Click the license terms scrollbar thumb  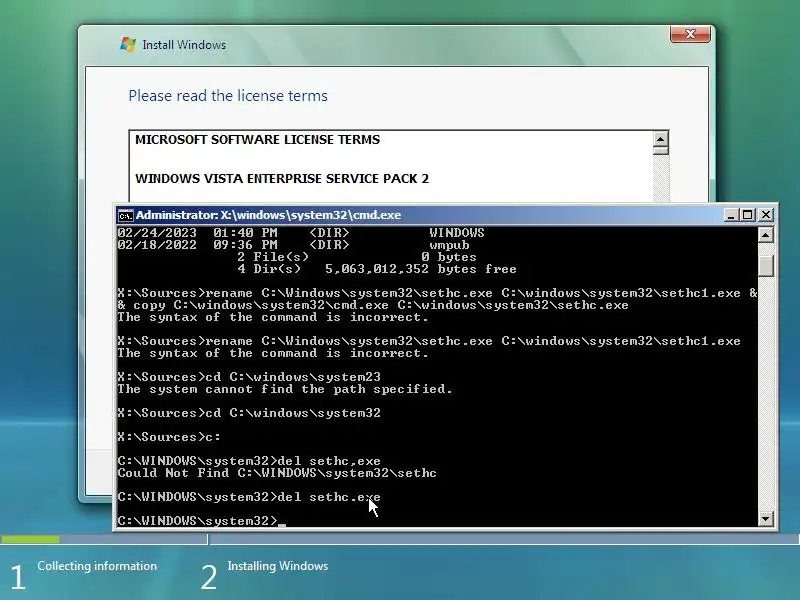pos(661,151)
